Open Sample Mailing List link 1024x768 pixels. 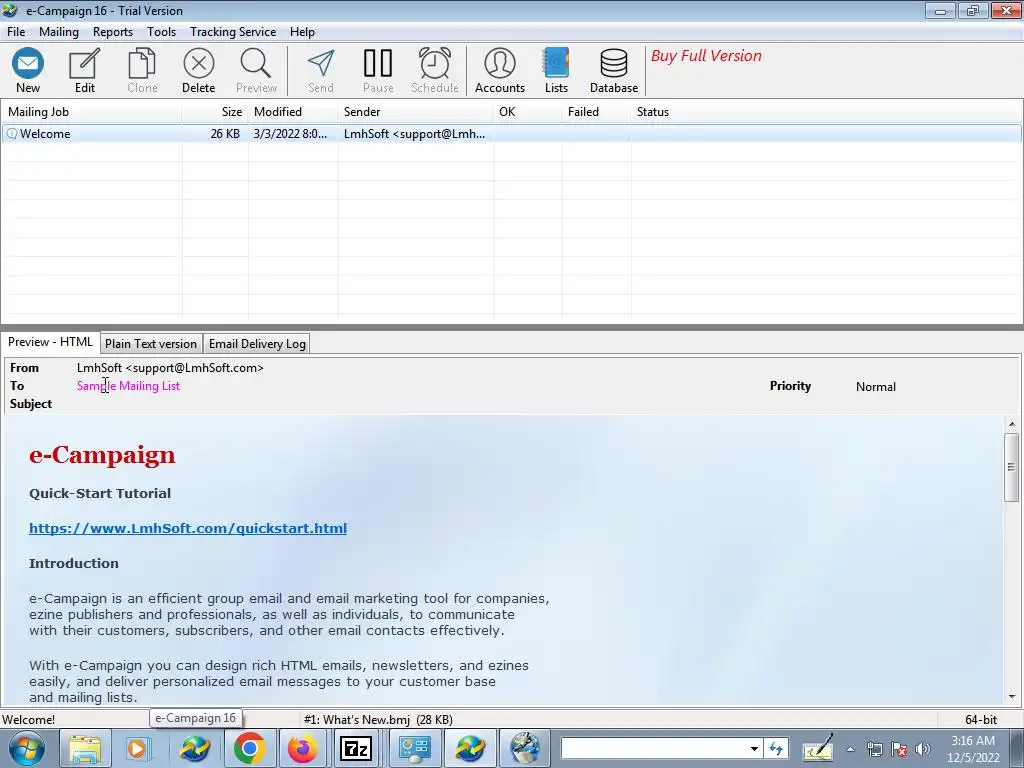click(128, 386)
